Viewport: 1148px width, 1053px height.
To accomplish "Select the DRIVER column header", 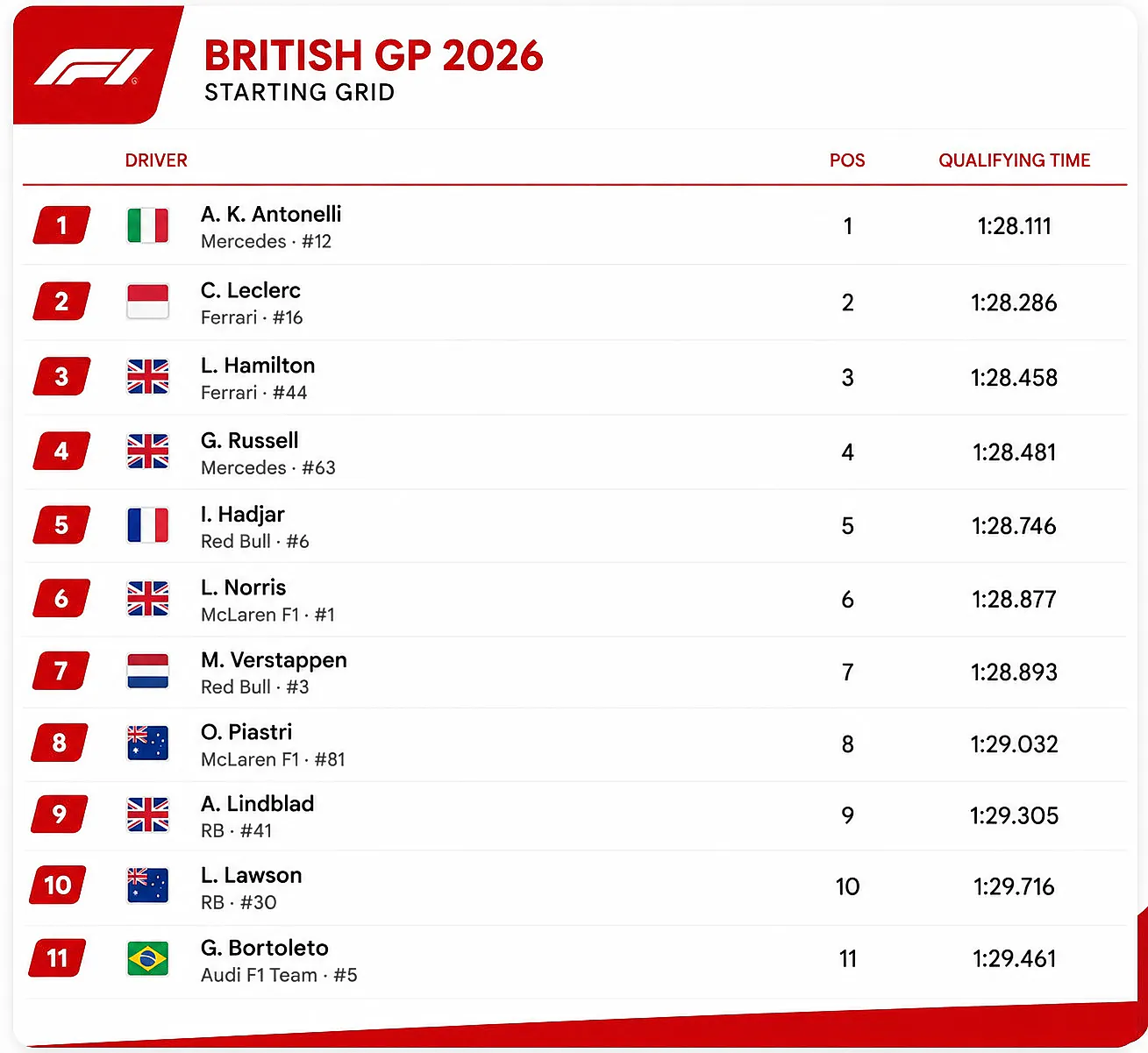I will 156,160.
